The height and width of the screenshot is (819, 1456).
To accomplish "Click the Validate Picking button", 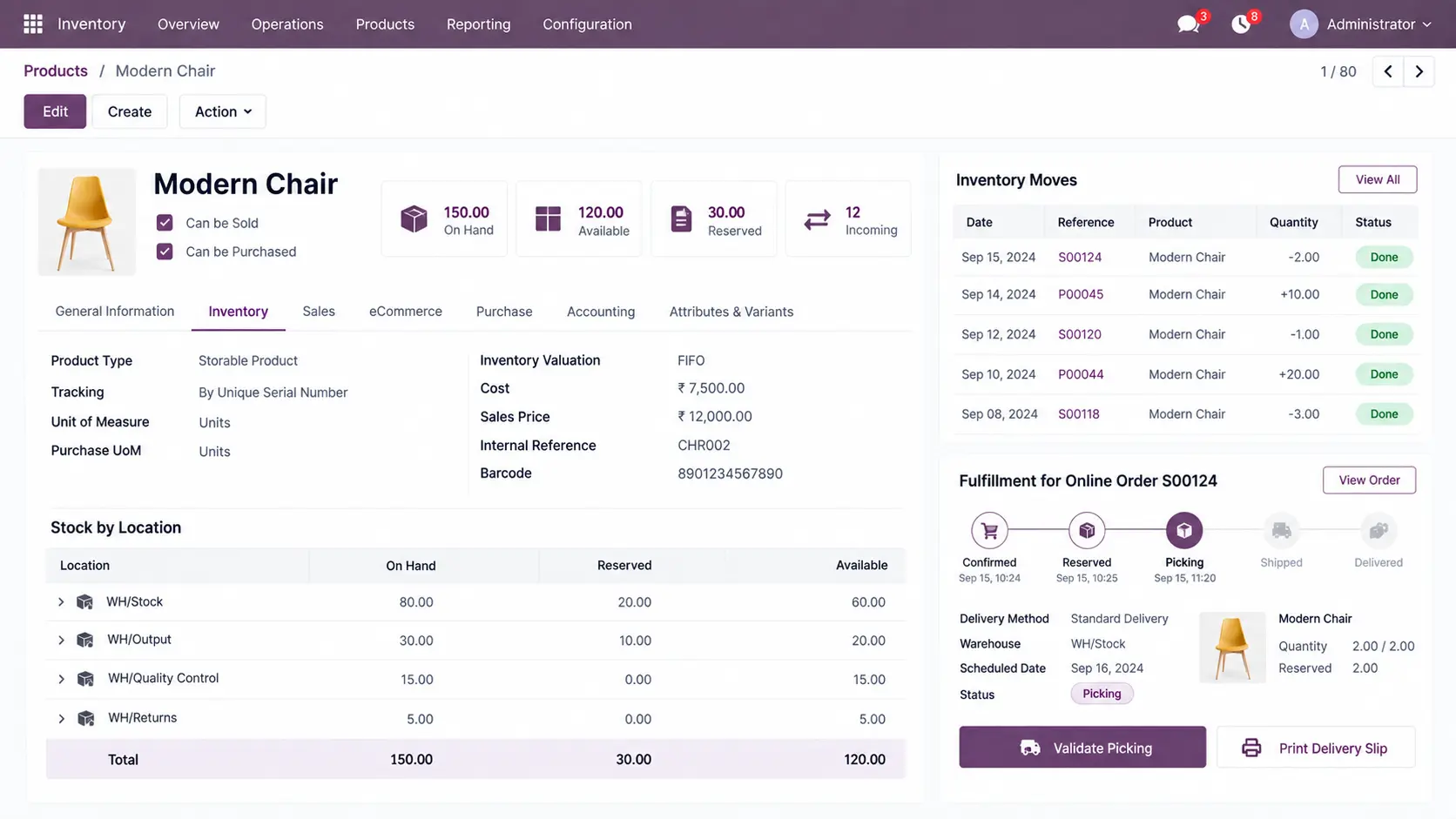I will 1082,748.
